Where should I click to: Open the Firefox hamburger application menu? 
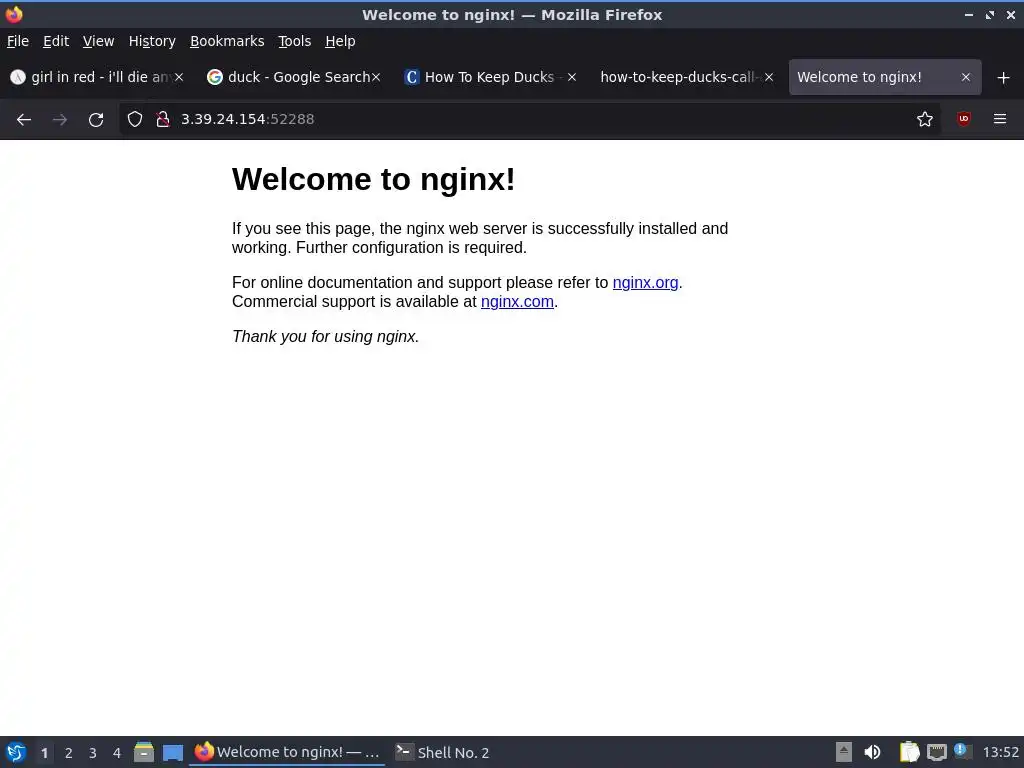pyautogui.click(x=1000, y=119)
